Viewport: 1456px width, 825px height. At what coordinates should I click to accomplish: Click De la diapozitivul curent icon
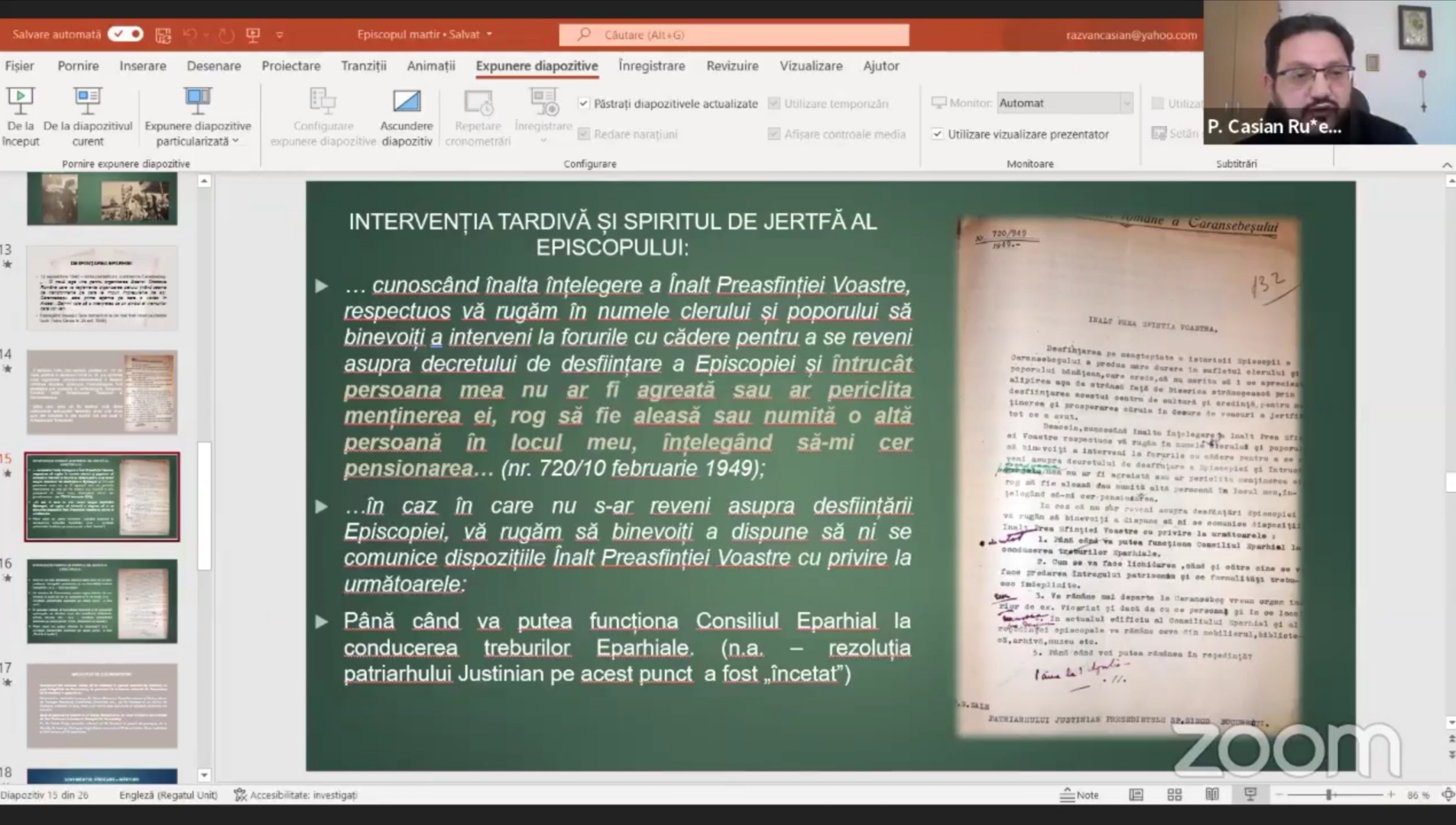tap(87, 99)
